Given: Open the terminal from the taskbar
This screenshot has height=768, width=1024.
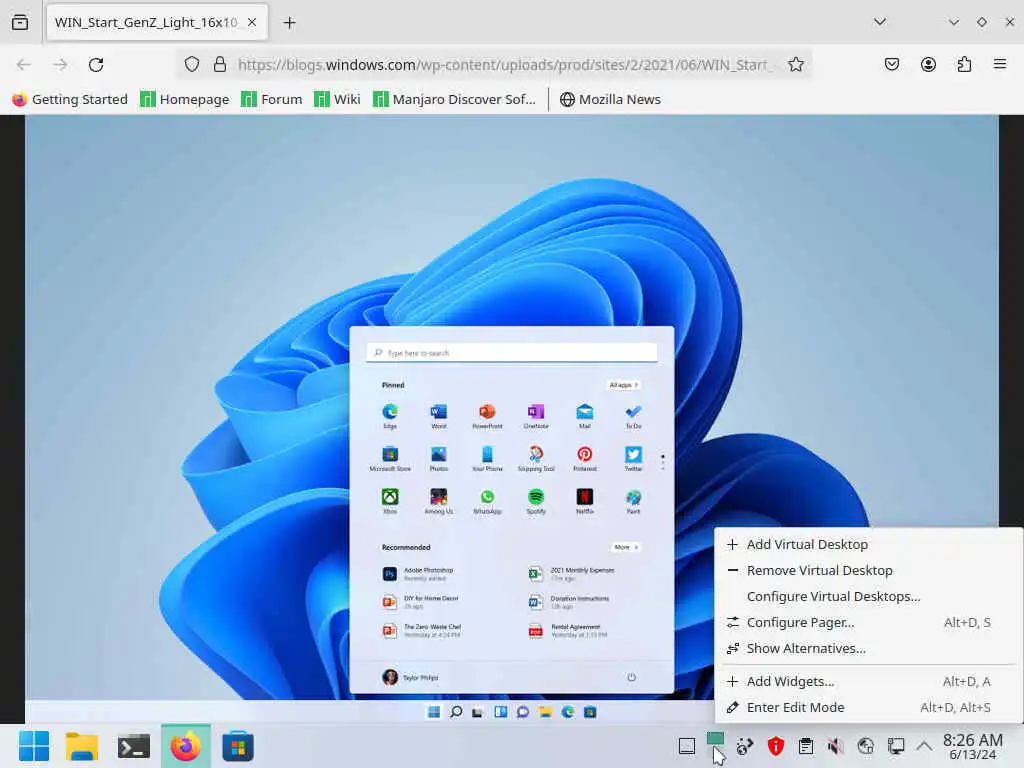Looking at the screenshot, I should coord(134,746).
